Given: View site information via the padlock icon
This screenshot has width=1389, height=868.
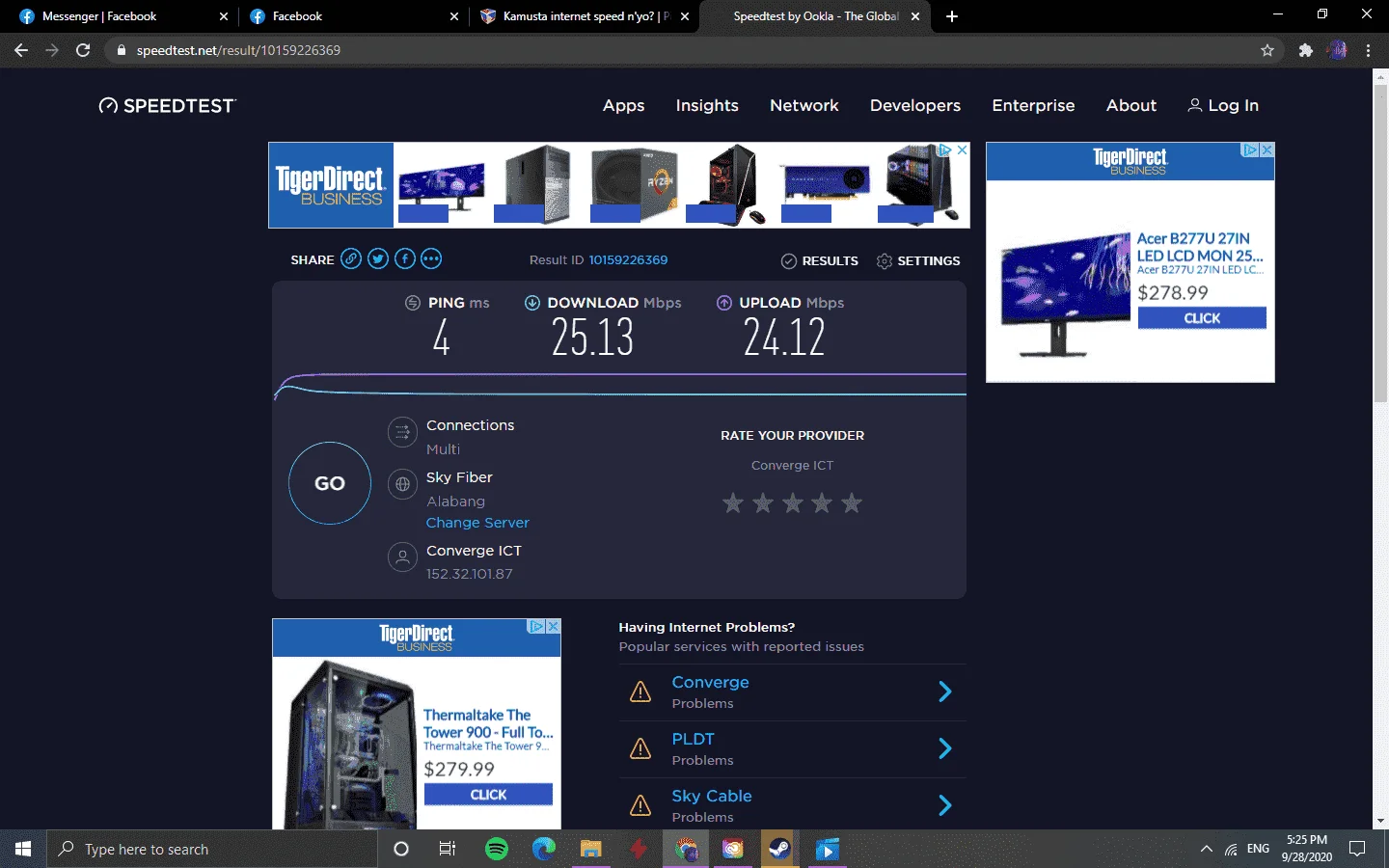Looking at the screenshot, I should (122, 50).
